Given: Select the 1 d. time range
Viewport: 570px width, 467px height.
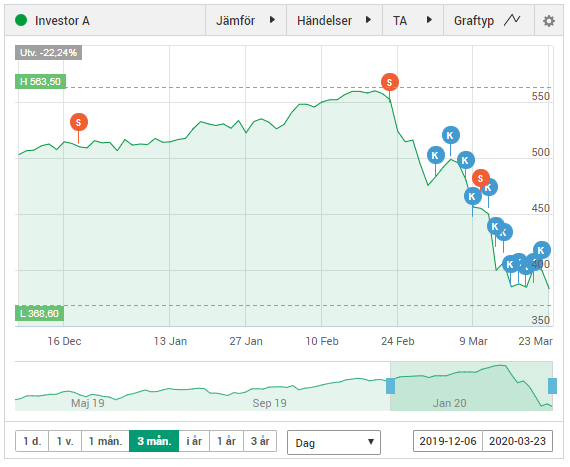Looking at the screenshot, I should pos(32,441).
